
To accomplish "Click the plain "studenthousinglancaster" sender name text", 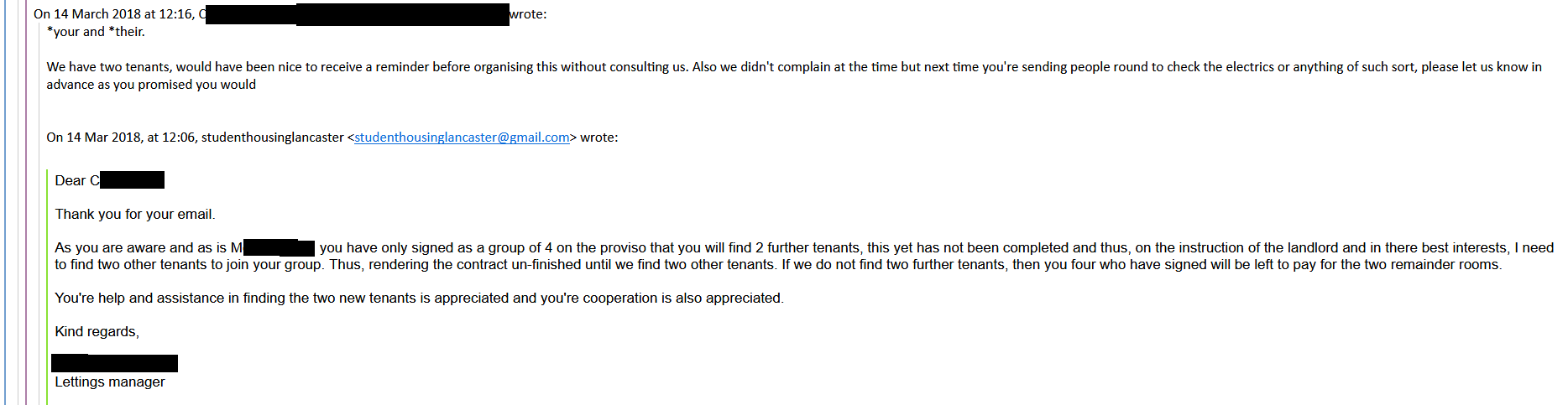I will (273, 138).
